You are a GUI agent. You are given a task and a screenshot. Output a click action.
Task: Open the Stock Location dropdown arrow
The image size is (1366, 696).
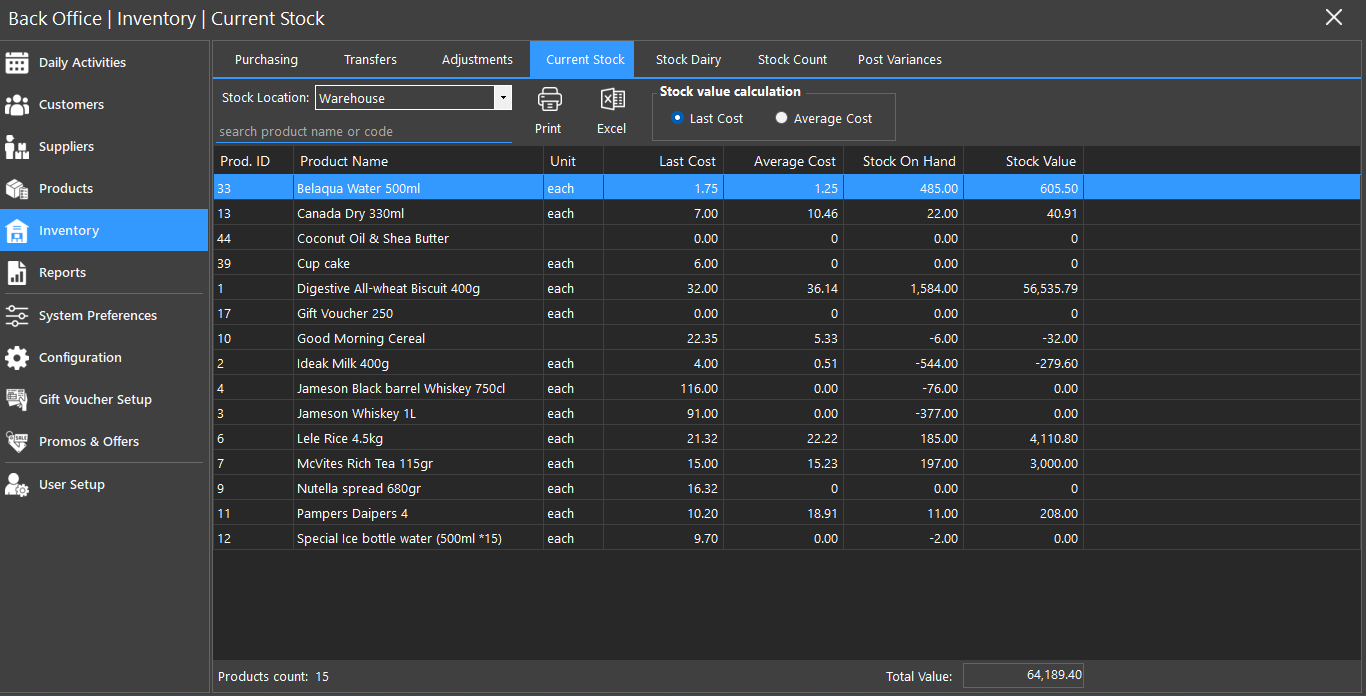(503, 98)
